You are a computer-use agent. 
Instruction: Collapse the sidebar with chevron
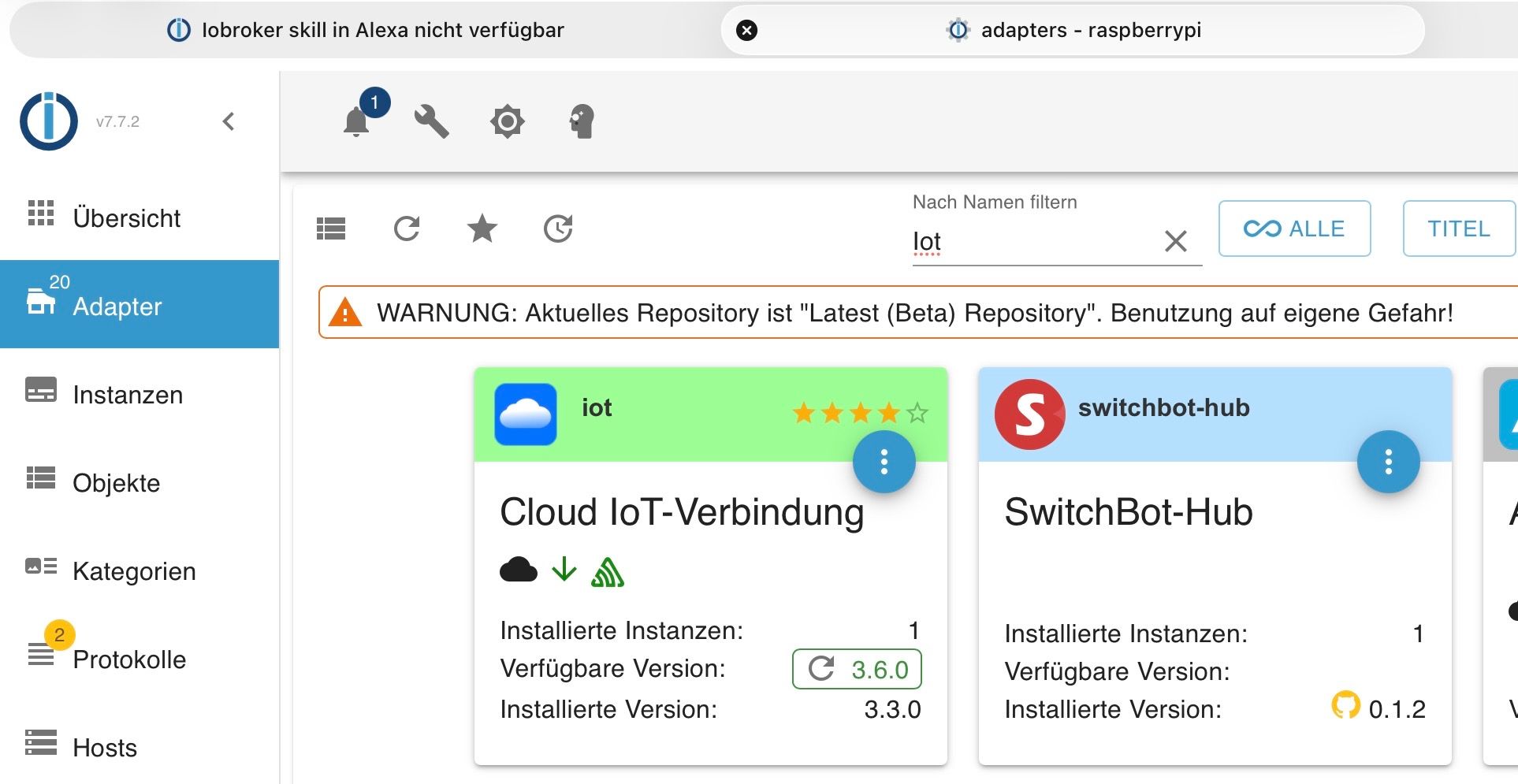pos(229,121)
